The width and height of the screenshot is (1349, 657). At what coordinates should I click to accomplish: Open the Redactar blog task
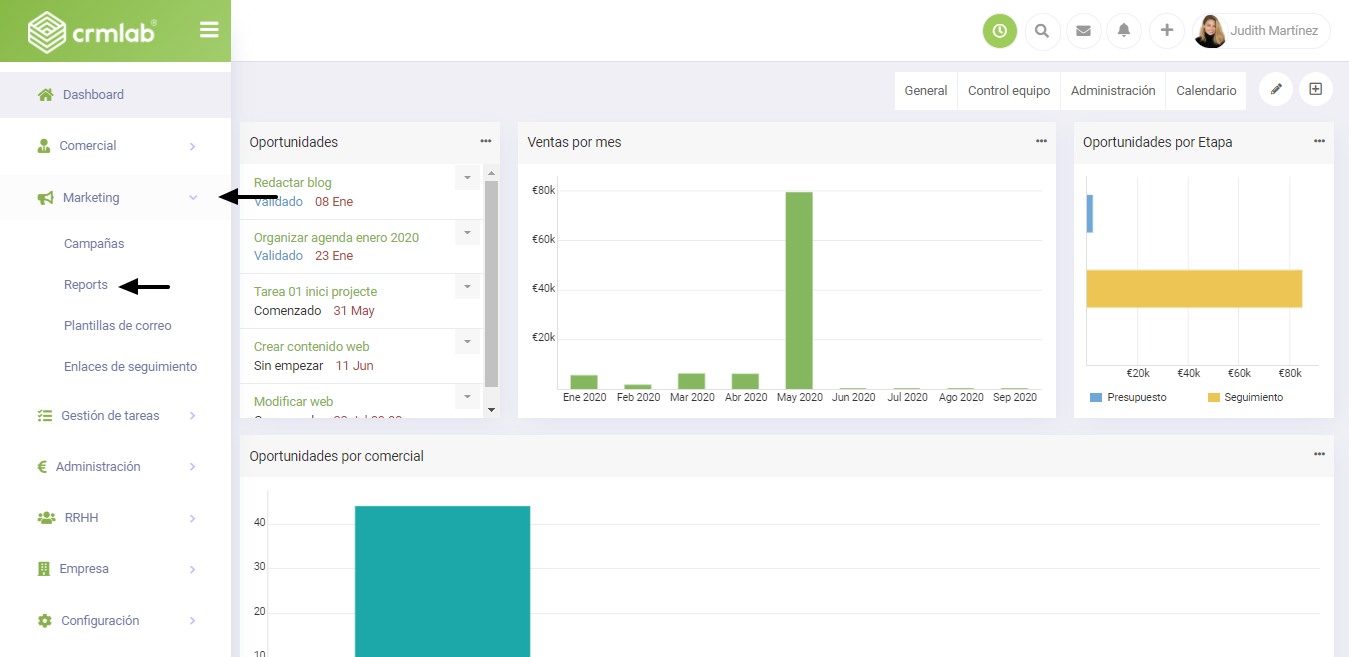[292, 183]
